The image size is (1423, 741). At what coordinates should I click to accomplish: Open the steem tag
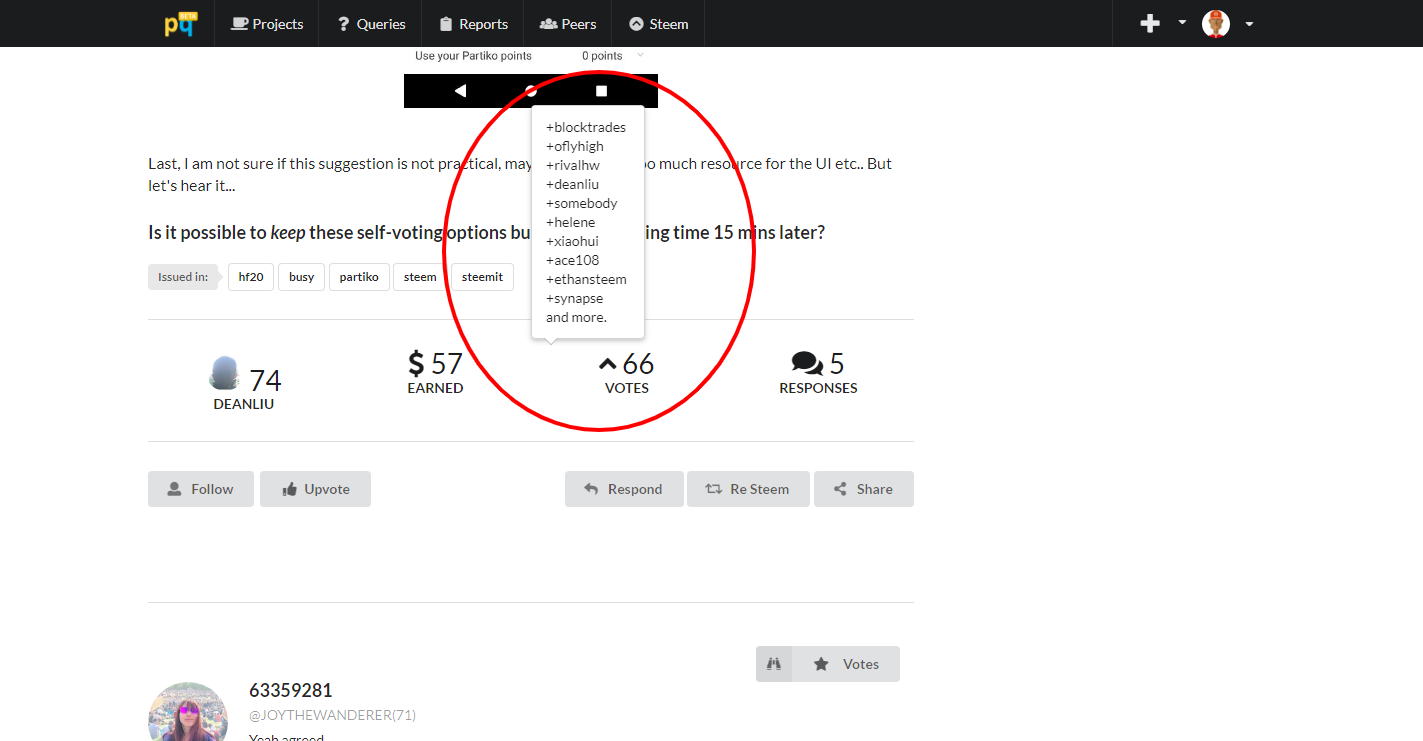coord(420,277)
